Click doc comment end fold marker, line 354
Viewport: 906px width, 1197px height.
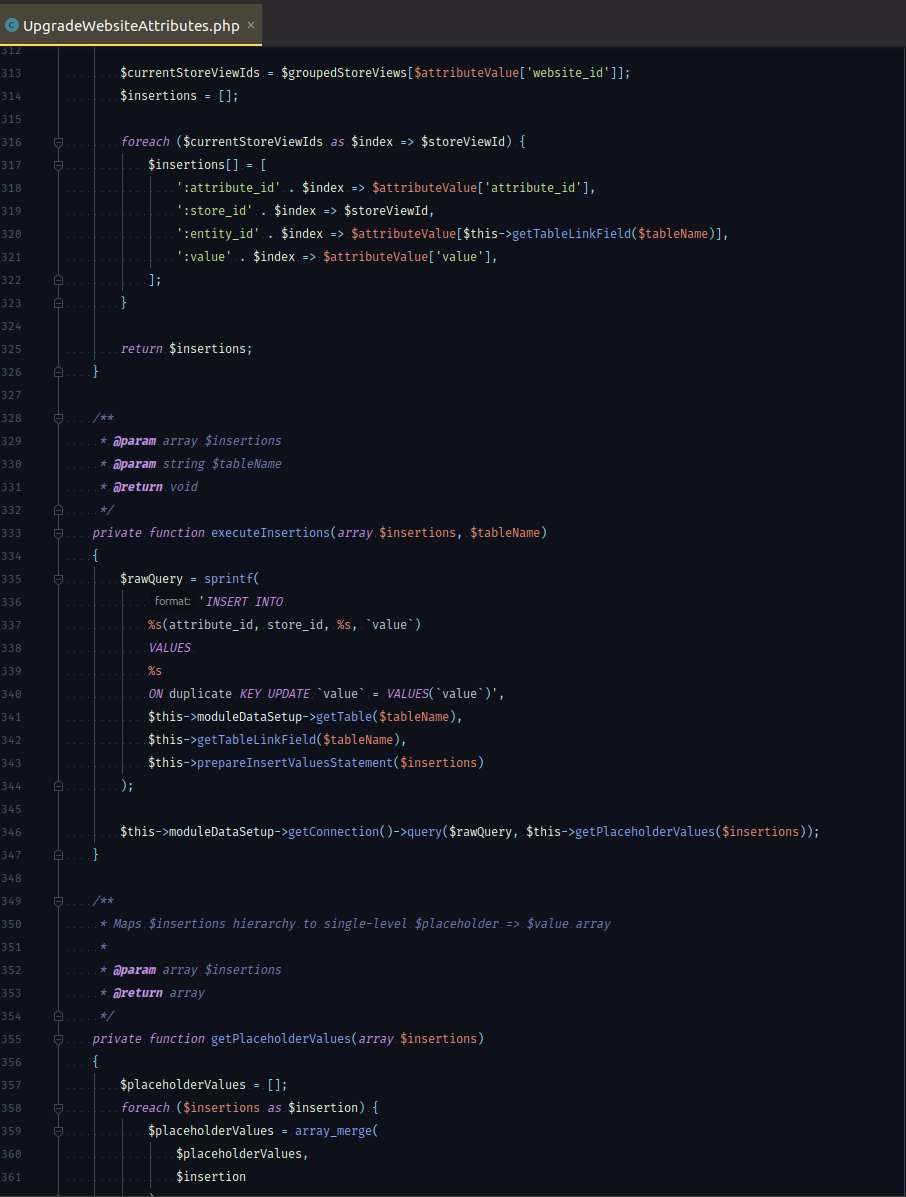tap(58, 1016)
